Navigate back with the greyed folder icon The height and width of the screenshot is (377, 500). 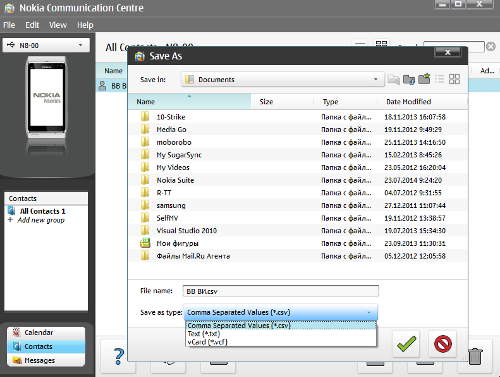(393, 79)
